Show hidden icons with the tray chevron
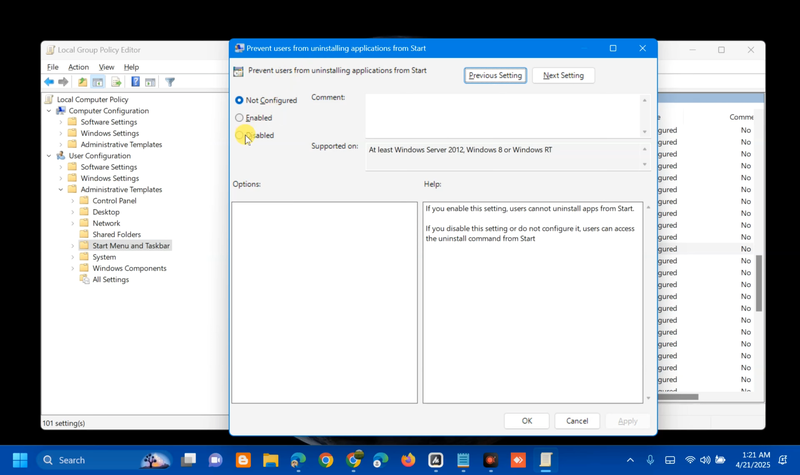Viewport: 800px width, 475px height. [x=631, y=460]
